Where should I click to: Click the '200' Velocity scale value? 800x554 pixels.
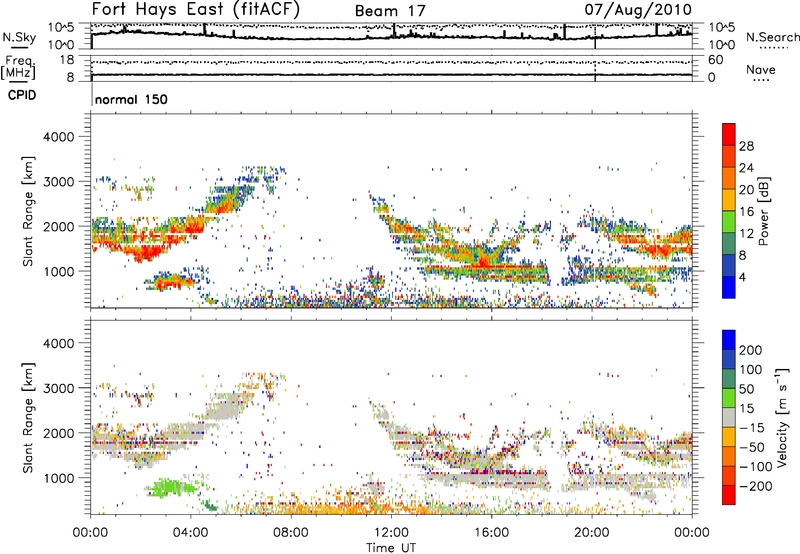[750, 350]
